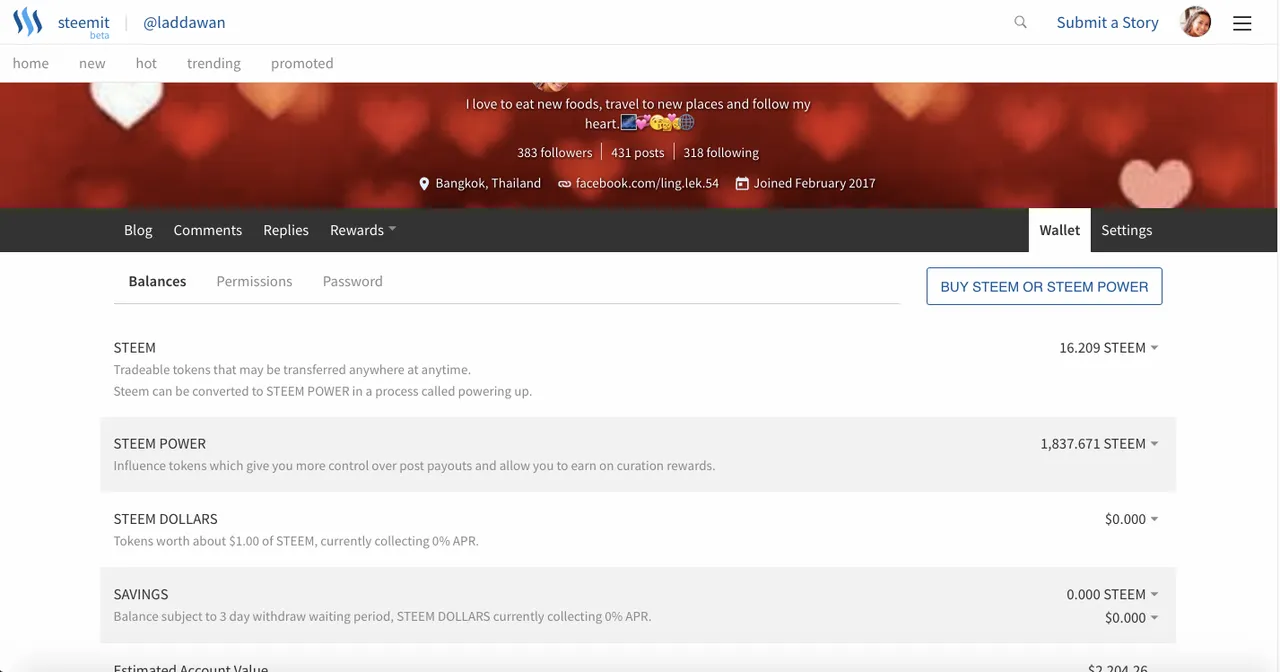Click the @laddawan username in header
The image size is (1280, 672).
[184, 22]
